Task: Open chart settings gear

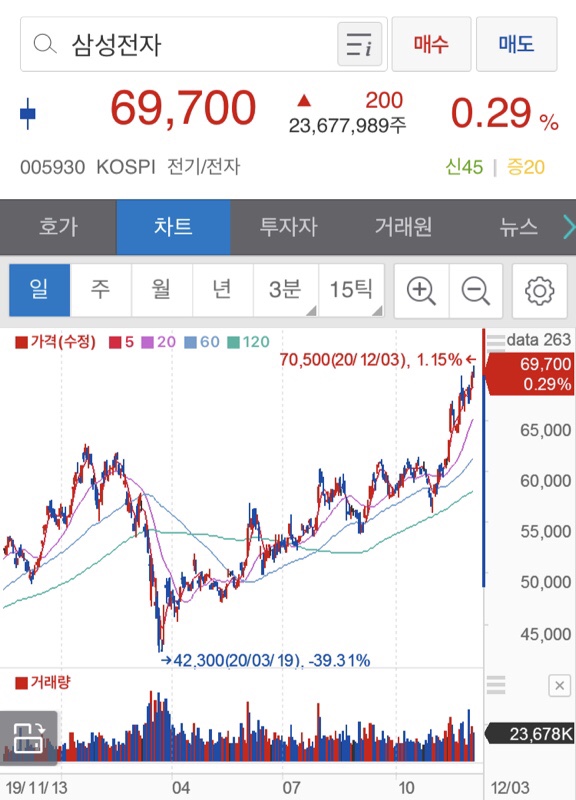Action: pos(539,291)
